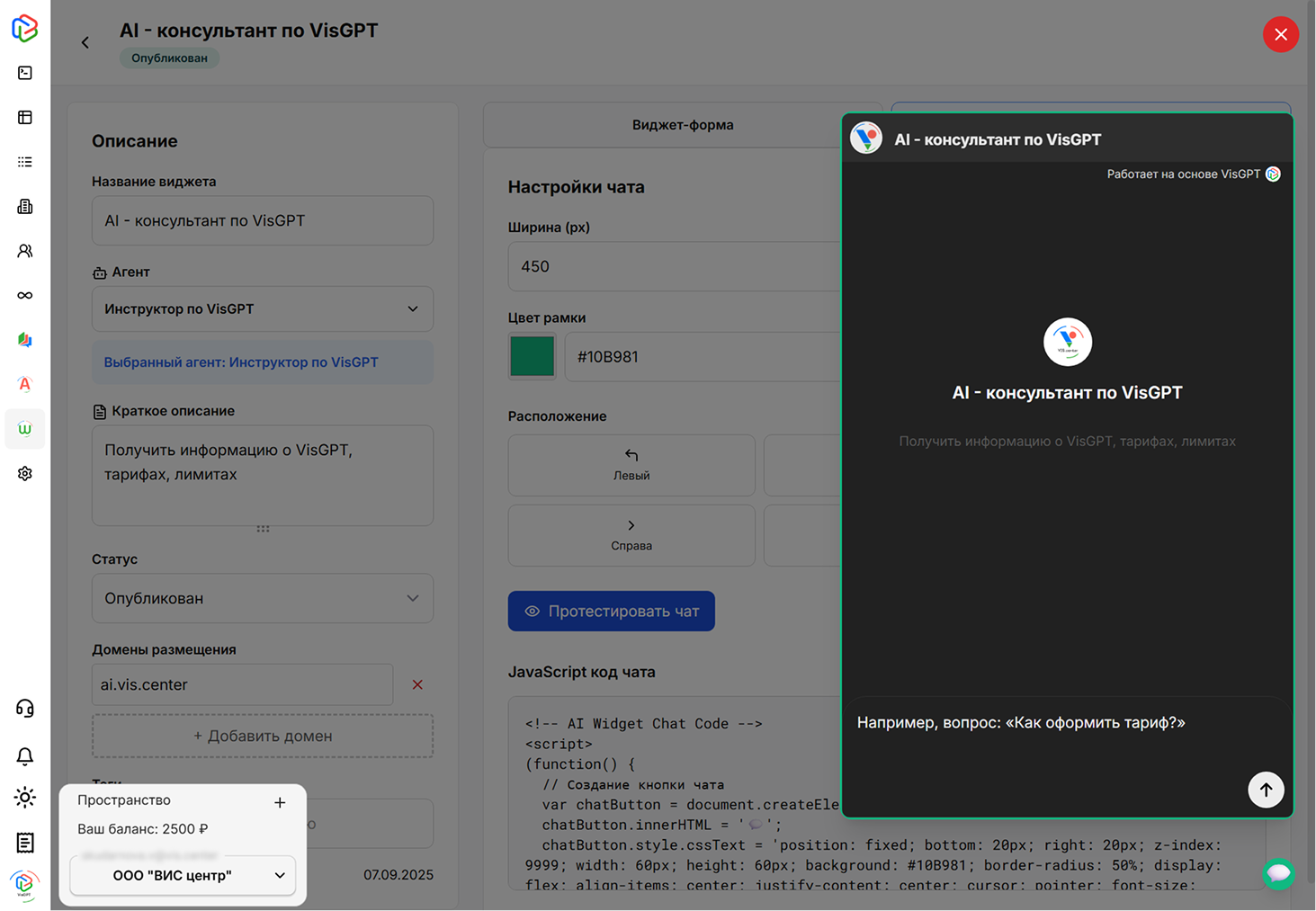Viewport: 1316px width, 911px height.
Task: Click the Добавить домен button
Action: pos(263,736)
